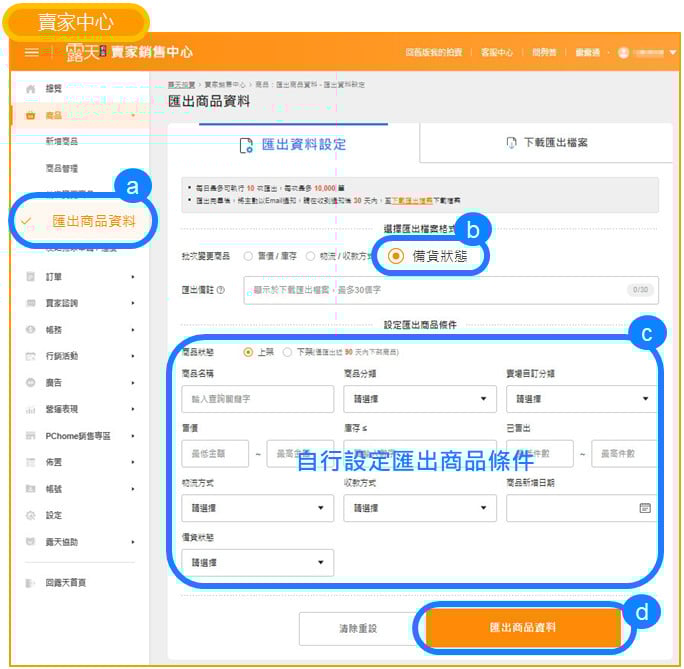Click the 設定 gear icon in sidebar

pyautogui.click(x=30, y=515)
